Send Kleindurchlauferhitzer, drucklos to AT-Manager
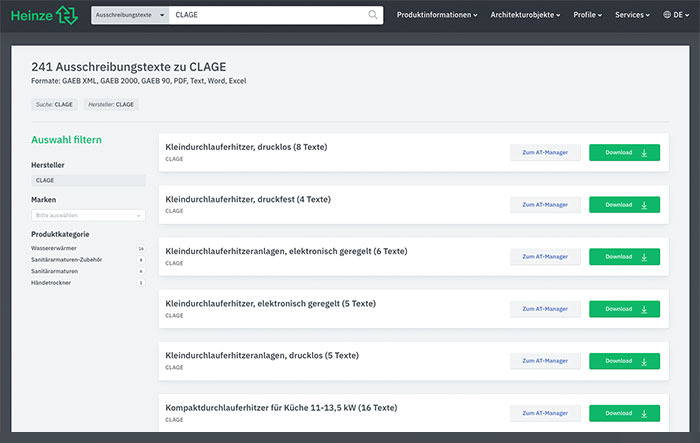The height and width of the screenshot is (443, 700). click(545, 153)
